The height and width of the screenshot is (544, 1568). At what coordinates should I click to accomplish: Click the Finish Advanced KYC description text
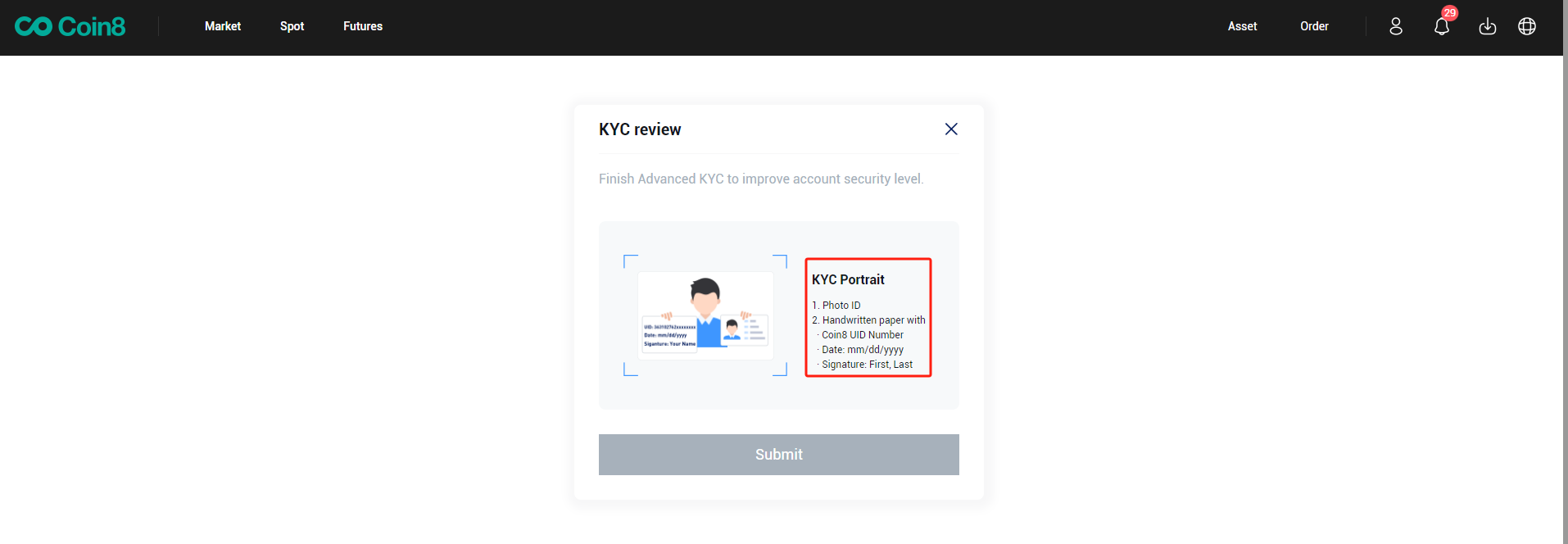(761, 179)
